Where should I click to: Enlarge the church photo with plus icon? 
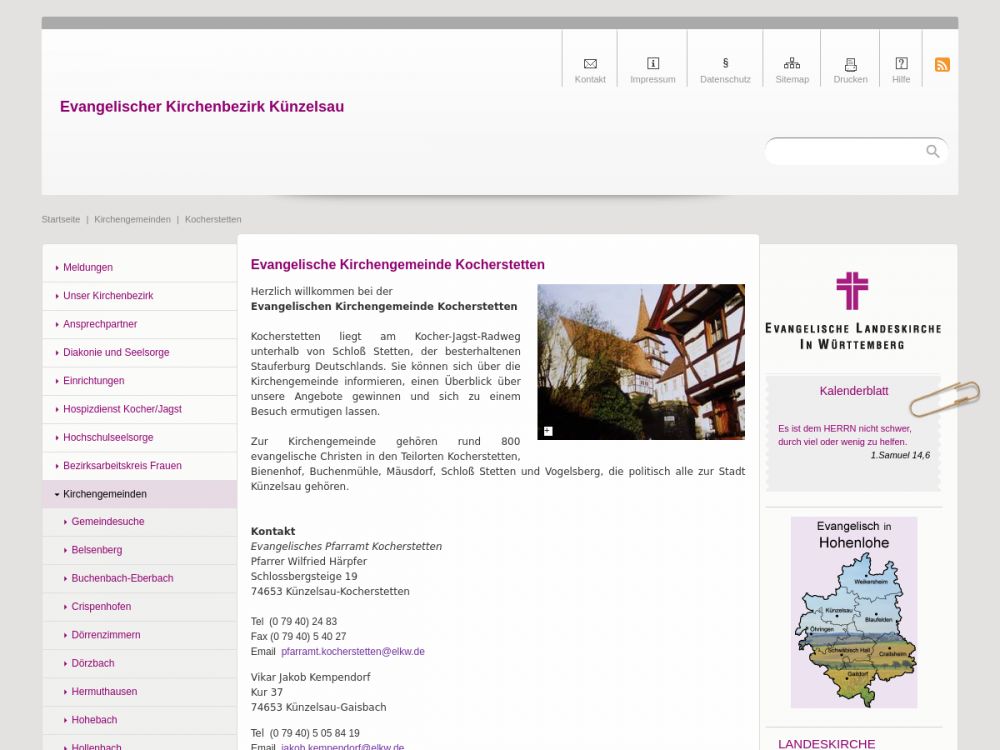tap(548, 431)
